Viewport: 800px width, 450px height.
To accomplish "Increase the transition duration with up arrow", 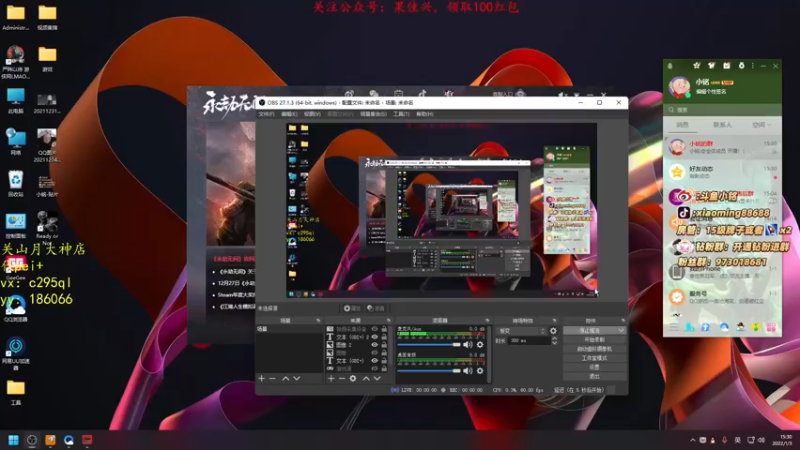I will click(x=555, y=338).
